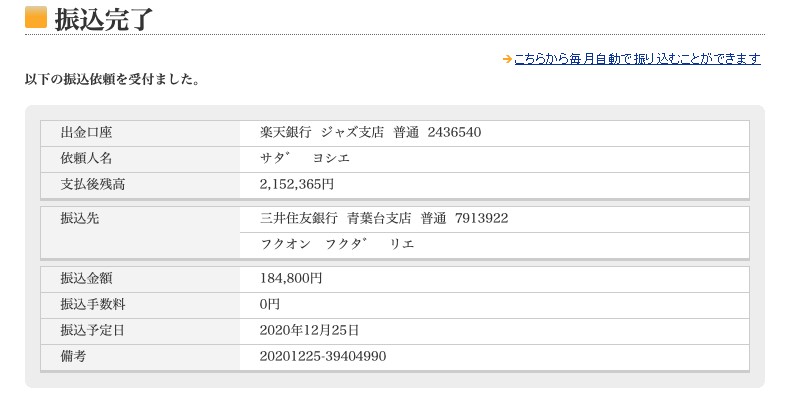The image size is (801, 393).
Task: Select the fee value 0円
Action: (270, 305)
